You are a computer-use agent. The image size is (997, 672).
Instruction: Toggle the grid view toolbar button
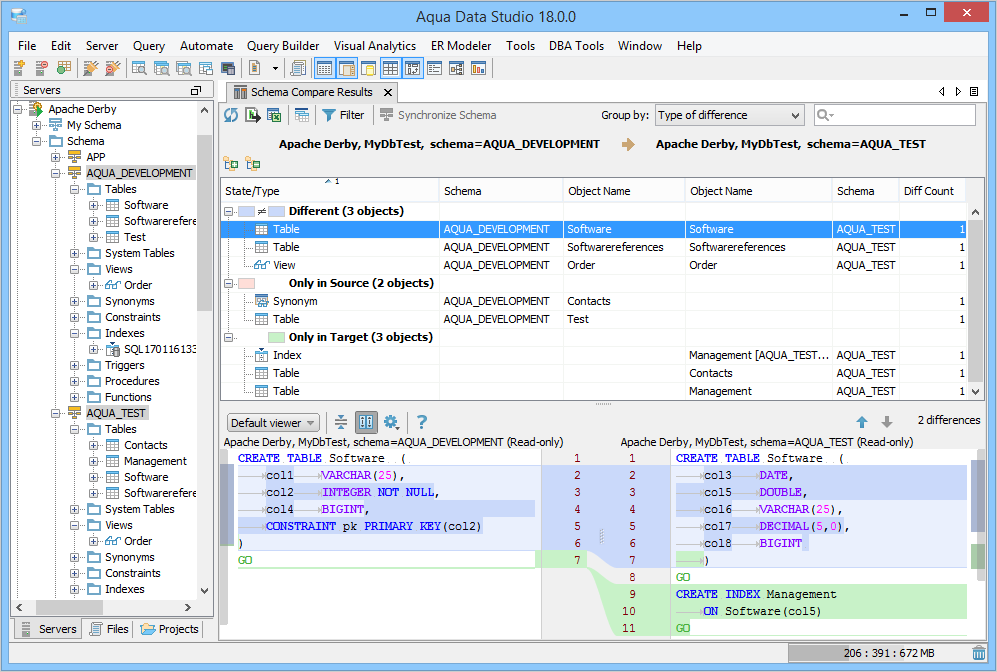click(390, 68)
